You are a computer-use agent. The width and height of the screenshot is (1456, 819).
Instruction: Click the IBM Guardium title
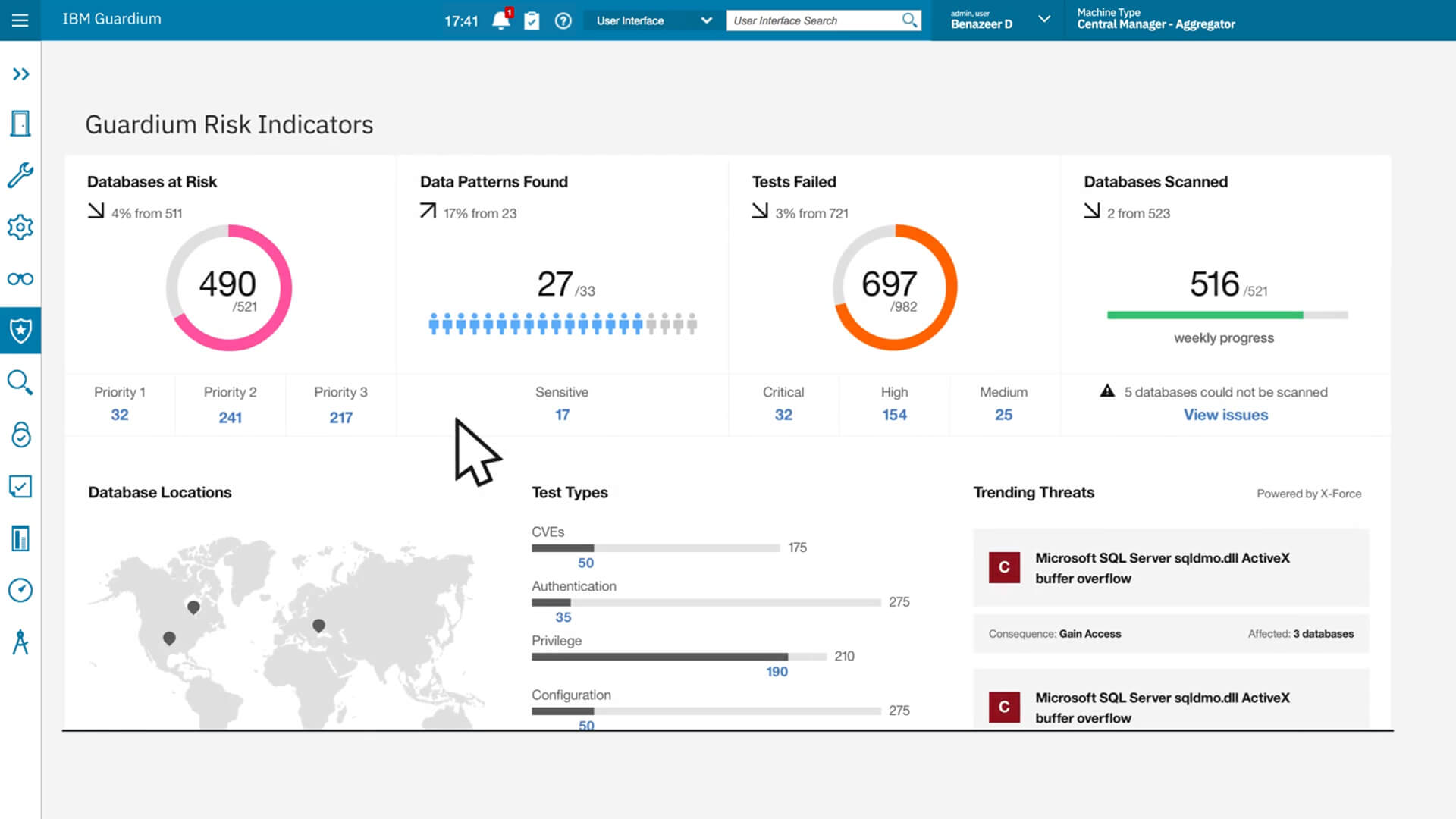pyautogui.click(x=111, y=19)
